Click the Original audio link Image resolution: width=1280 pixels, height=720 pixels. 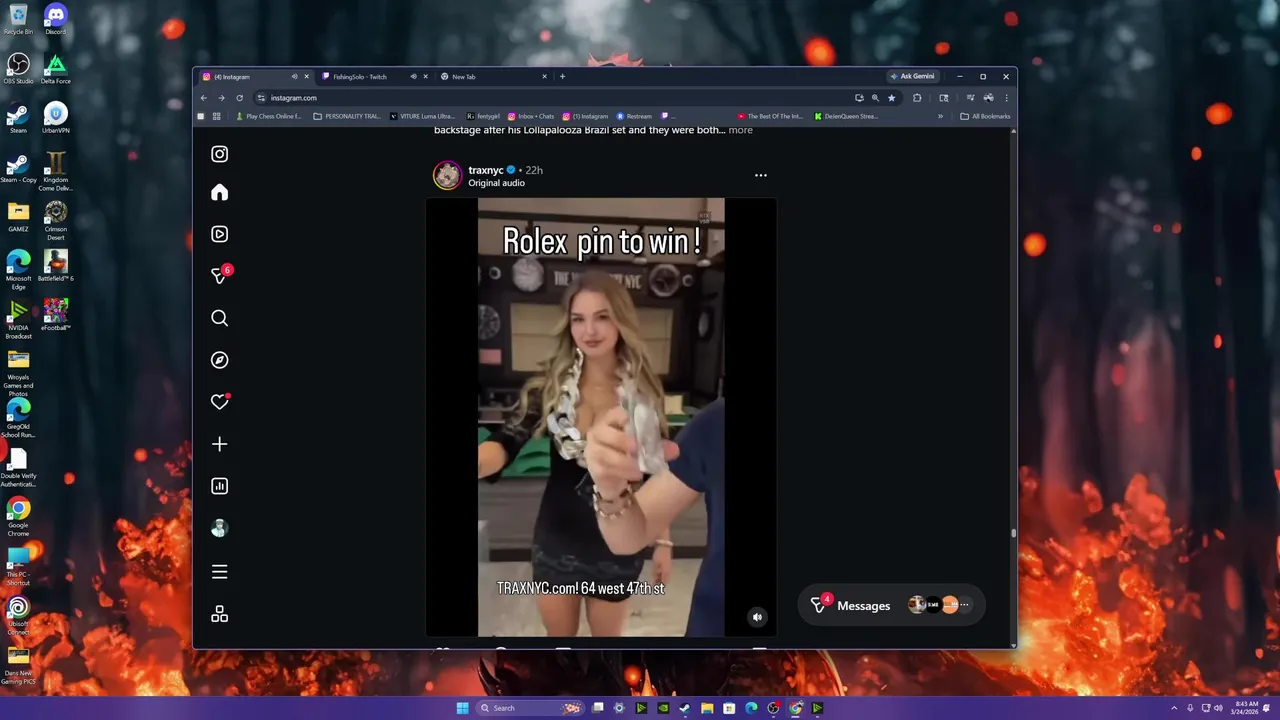(496, 183)
